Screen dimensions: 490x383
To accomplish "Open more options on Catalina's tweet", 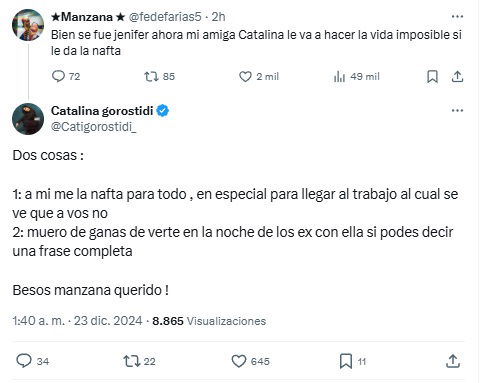I will click(x=457, y=110).
